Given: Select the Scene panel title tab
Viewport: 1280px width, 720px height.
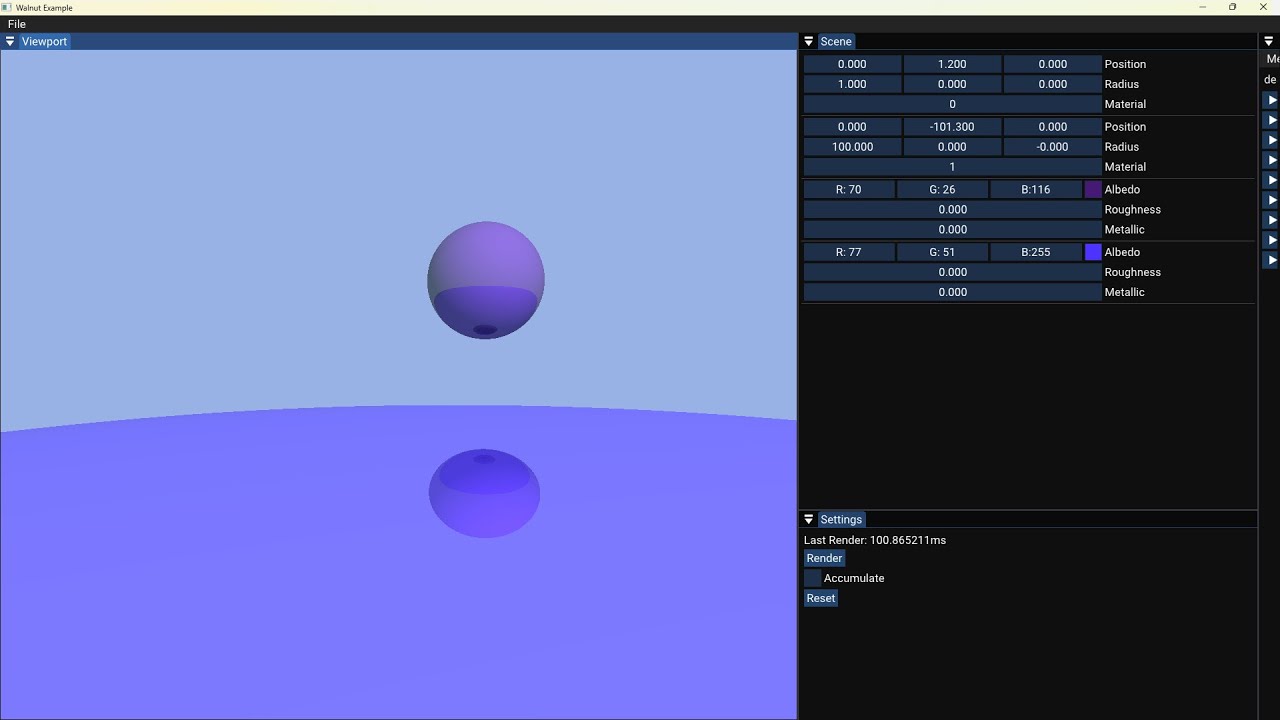Looking at the screenshot, I should coord(836,42).
